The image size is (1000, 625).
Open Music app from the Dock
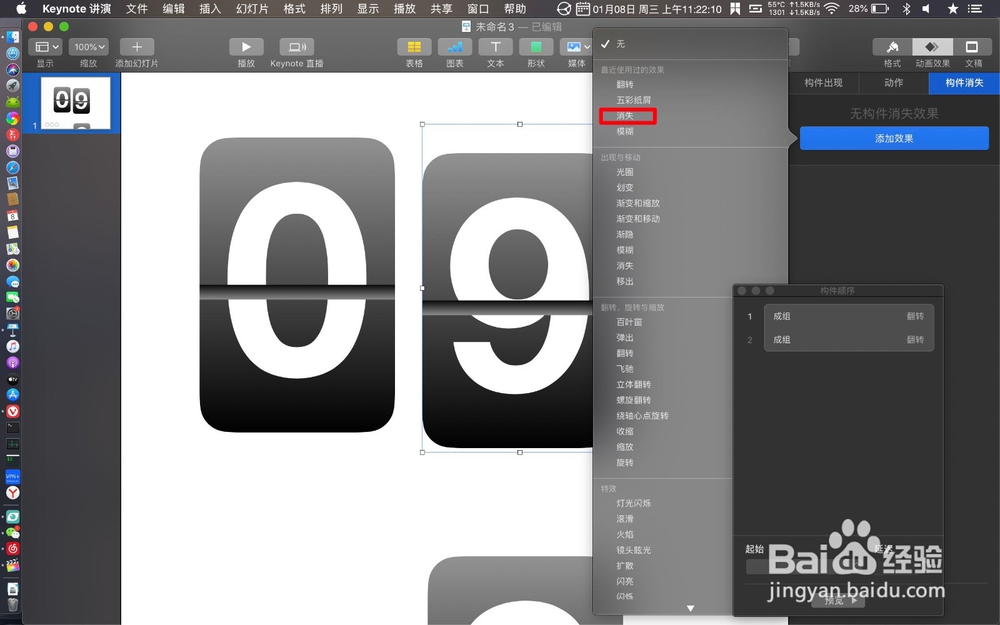coord(13,346)
